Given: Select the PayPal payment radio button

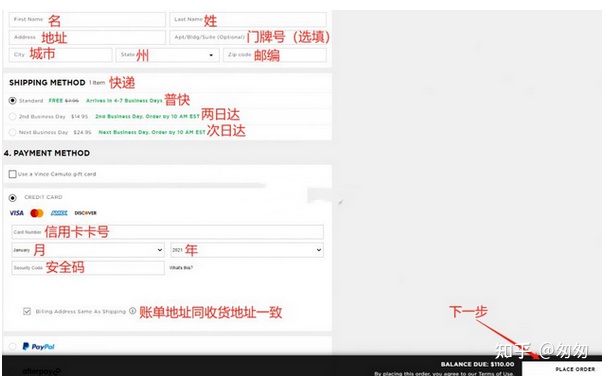Looking at the screenshot, I should coord(12,346).
